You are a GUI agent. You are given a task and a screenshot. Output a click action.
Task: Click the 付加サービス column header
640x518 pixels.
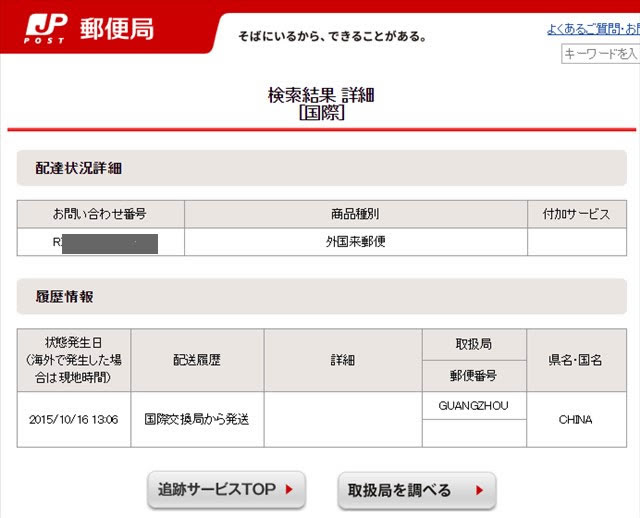click(x=577, y=214)
